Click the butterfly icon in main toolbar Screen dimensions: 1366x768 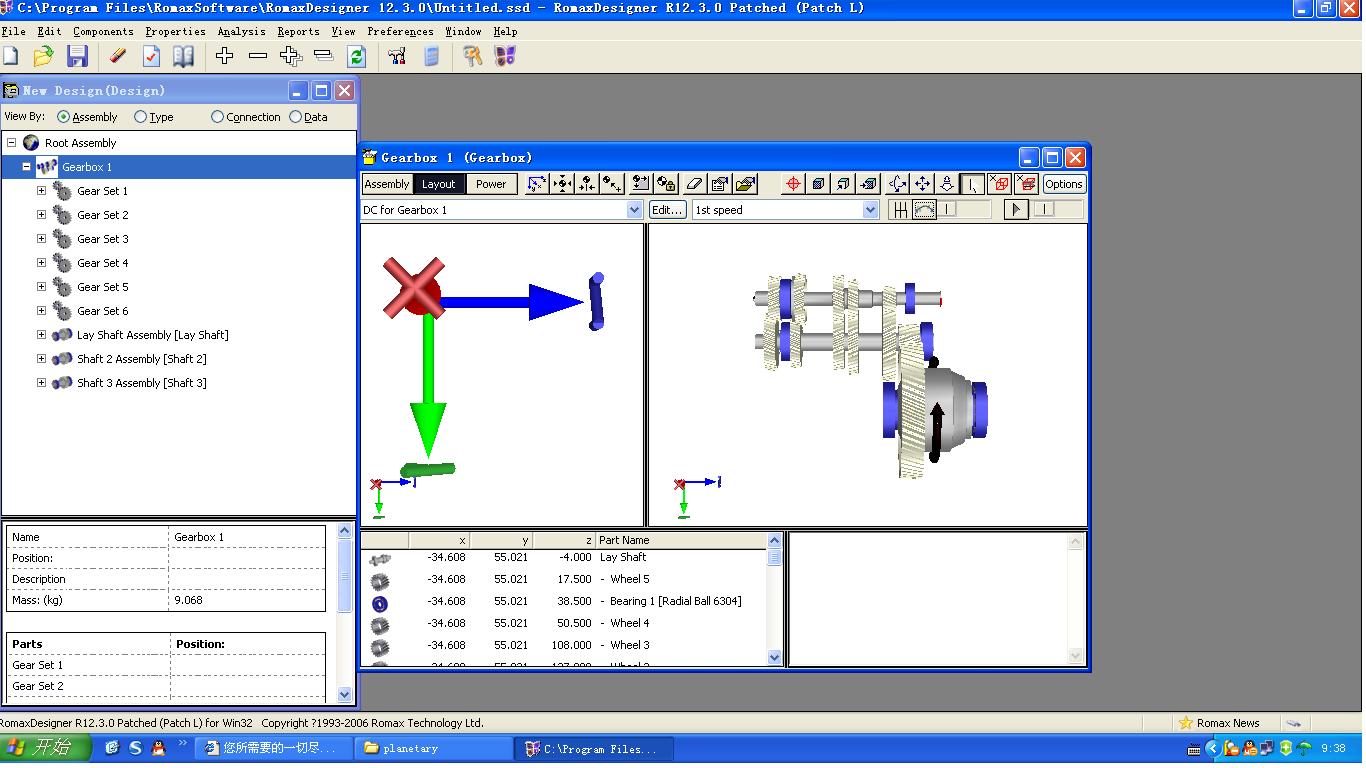click(x=506, y=57)
